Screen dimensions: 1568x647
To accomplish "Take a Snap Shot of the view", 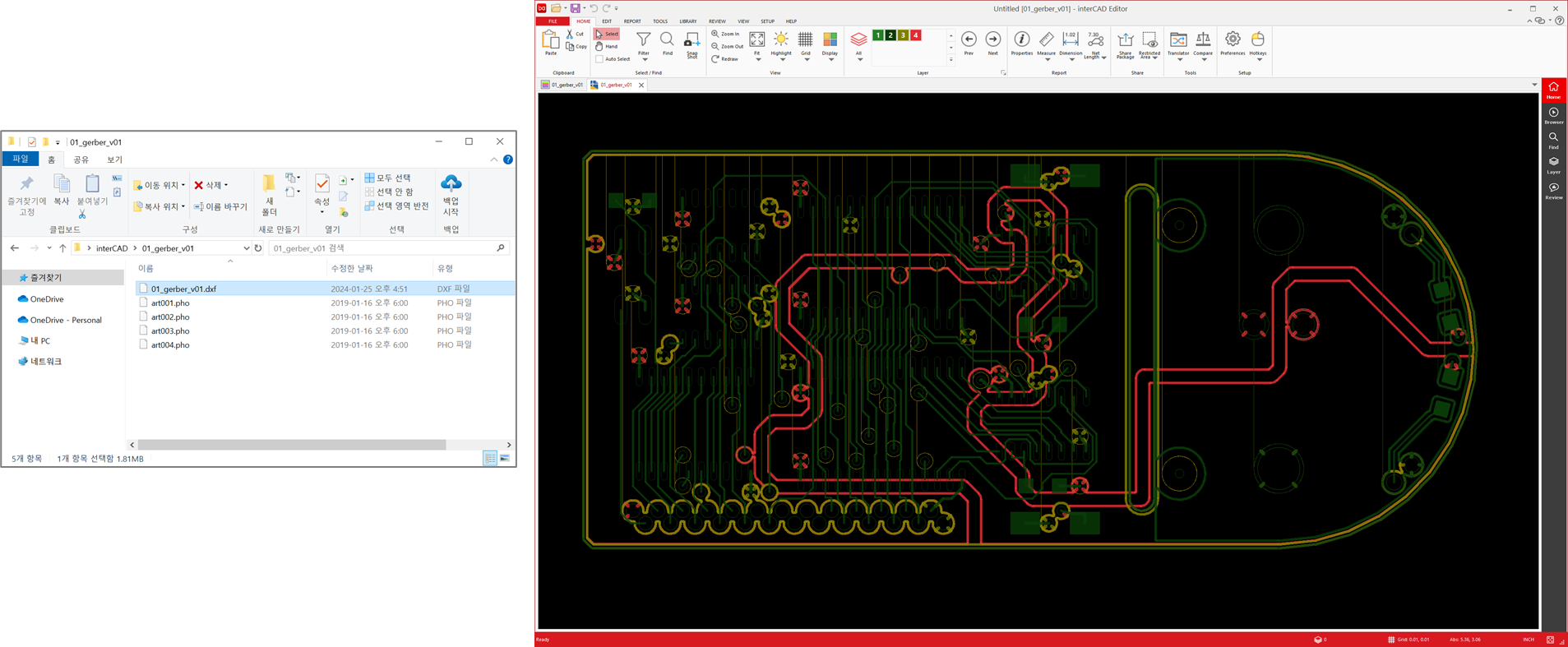I will [691, 45].
